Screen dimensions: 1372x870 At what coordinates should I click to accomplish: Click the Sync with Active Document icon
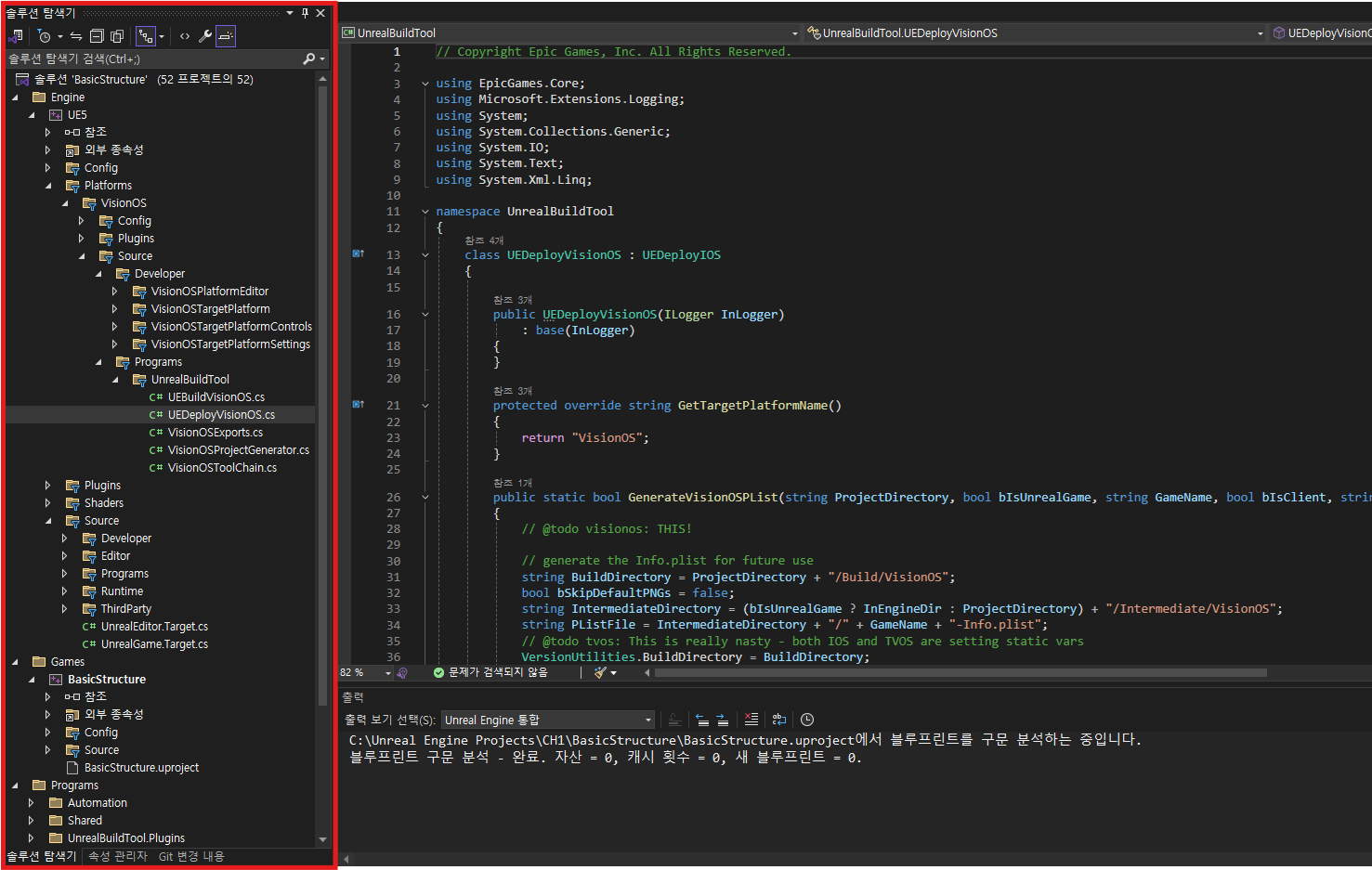[x=76, y=36]
